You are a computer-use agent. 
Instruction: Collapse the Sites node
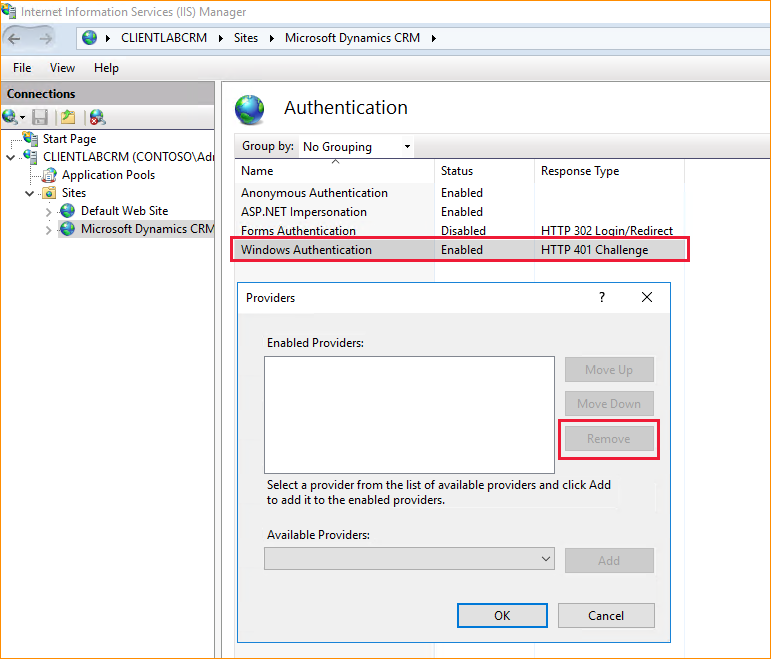30,193
